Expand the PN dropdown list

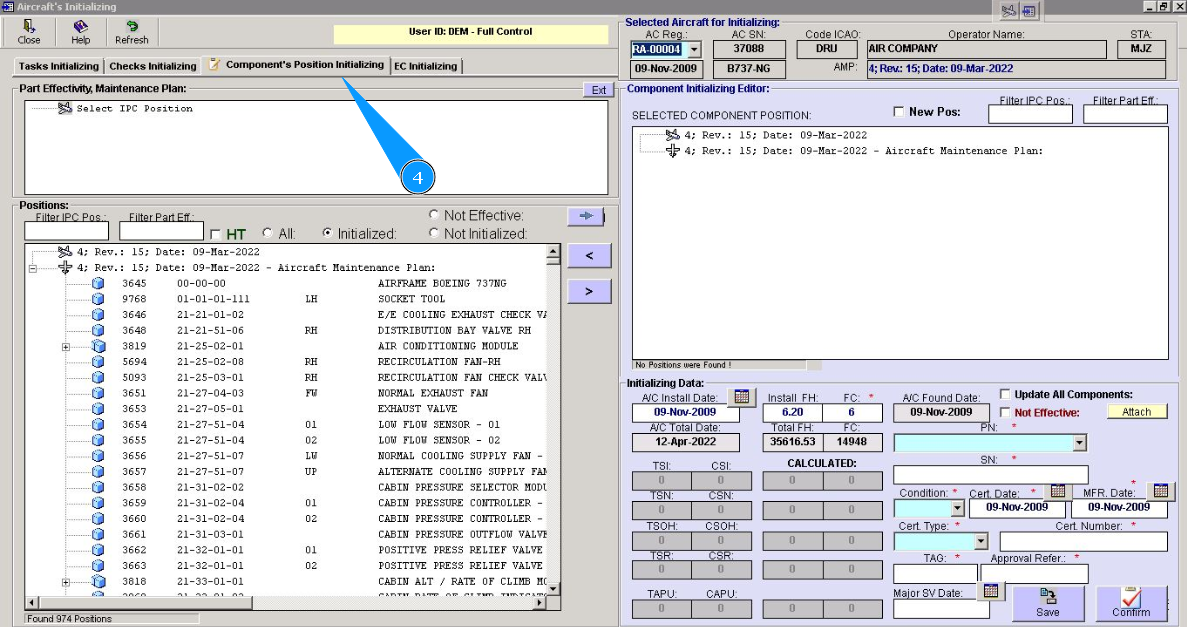point(1078,443)
